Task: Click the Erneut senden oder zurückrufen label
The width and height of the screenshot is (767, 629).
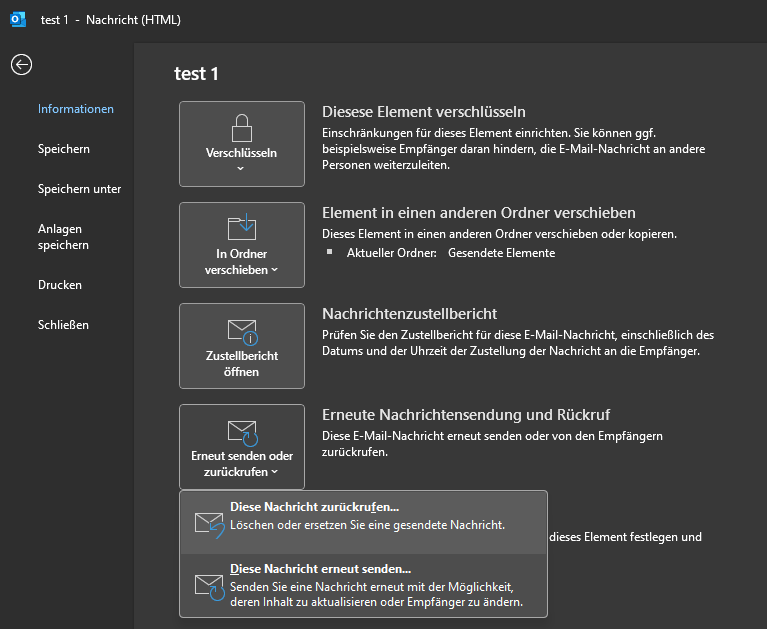Action: click(242, 464)
